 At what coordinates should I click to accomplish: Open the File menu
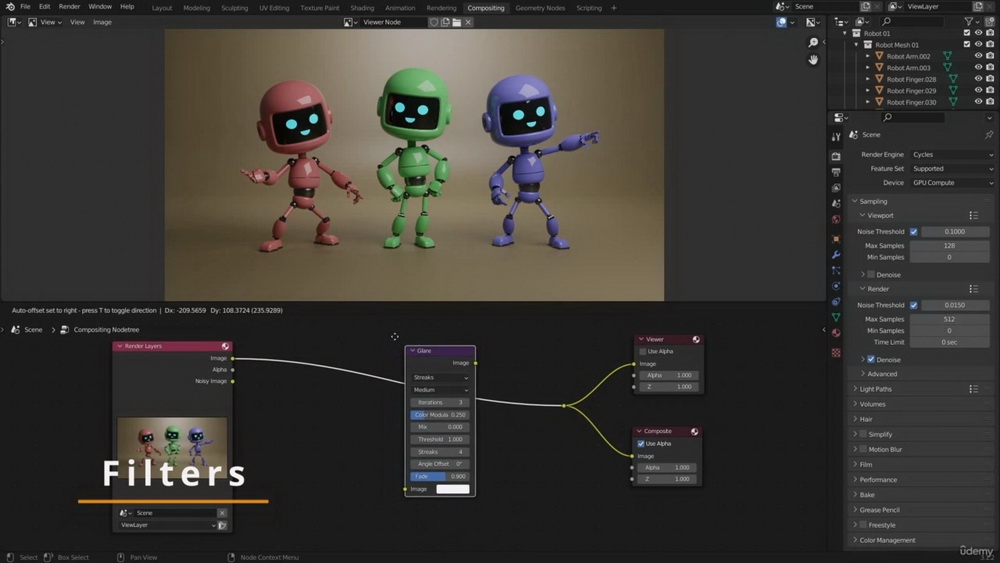pos(26,6)
